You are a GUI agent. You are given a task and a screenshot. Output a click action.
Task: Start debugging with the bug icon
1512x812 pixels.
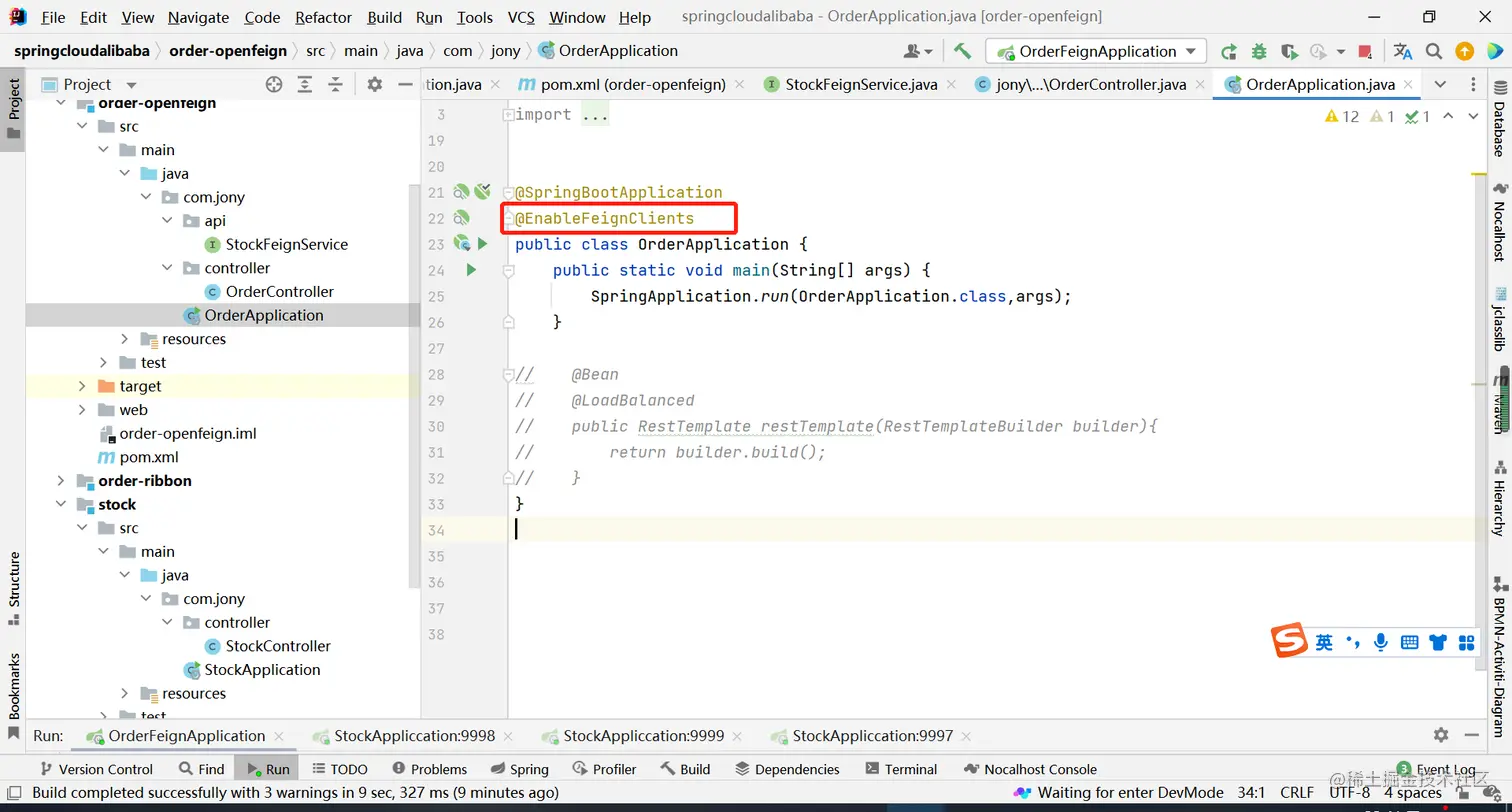pos(1259,51)
